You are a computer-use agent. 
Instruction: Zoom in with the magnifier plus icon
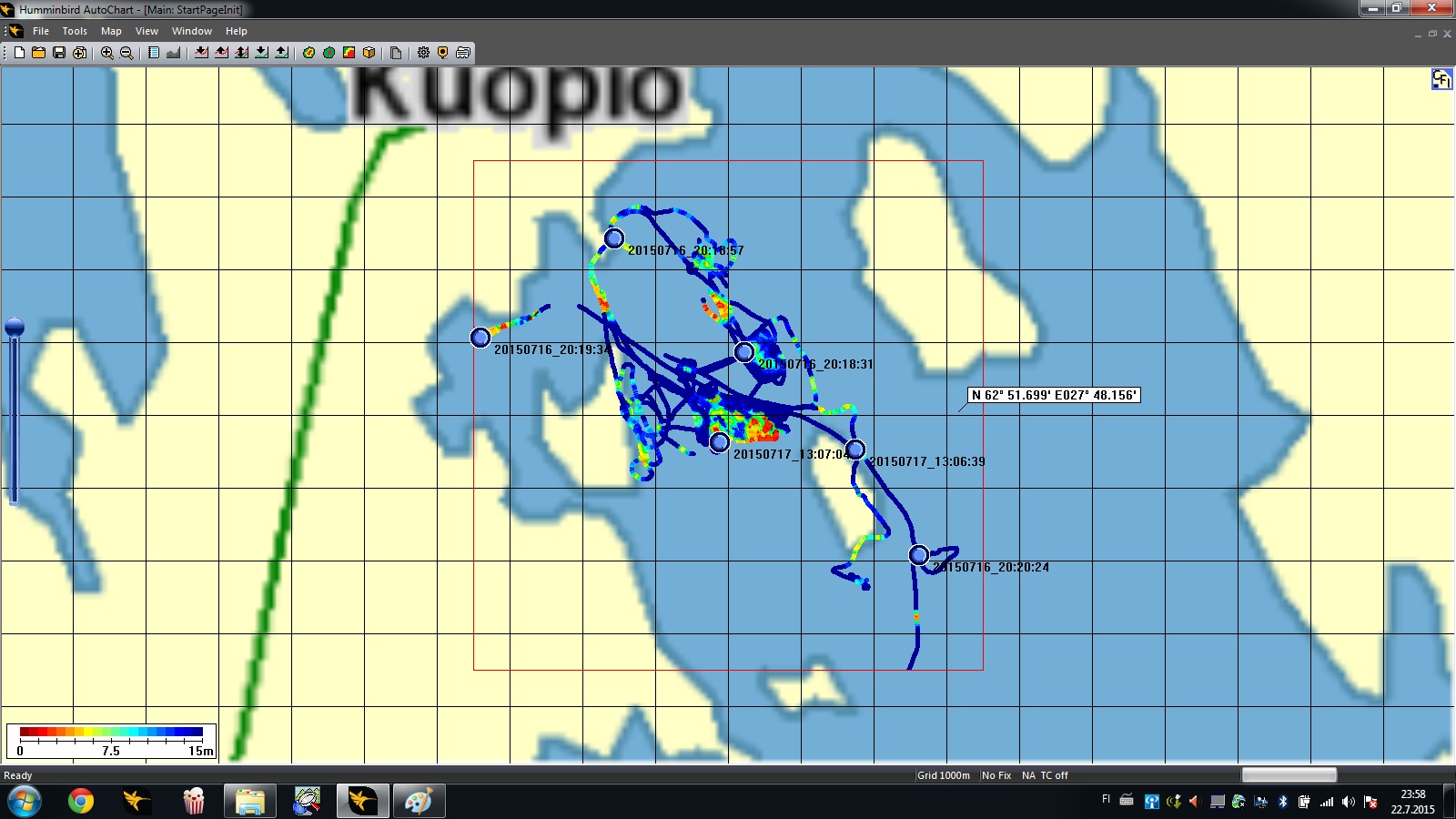coord(107,53)
